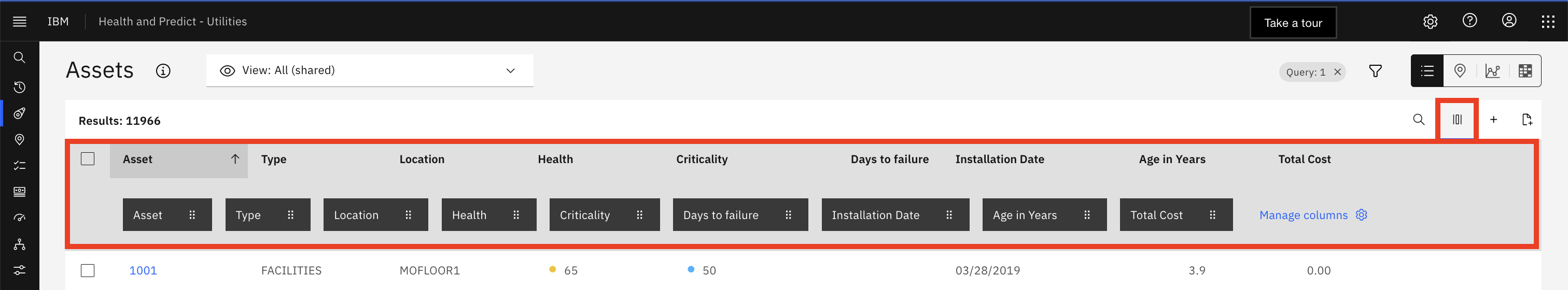This screenshot has height=290, width=1568.
Task: Switch to chart view icon
Action: [1492, 71]
